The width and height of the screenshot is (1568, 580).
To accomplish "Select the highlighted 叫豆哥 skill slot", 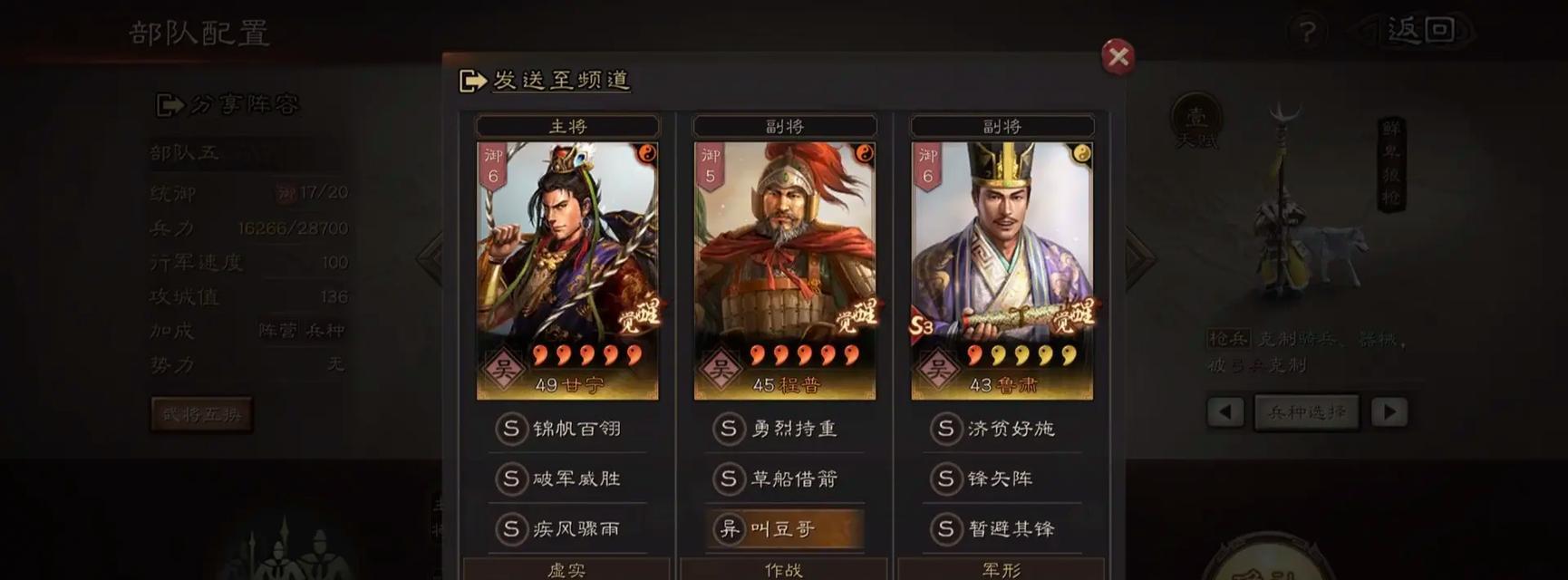I will pyautogui.click(x=785, y=529).
